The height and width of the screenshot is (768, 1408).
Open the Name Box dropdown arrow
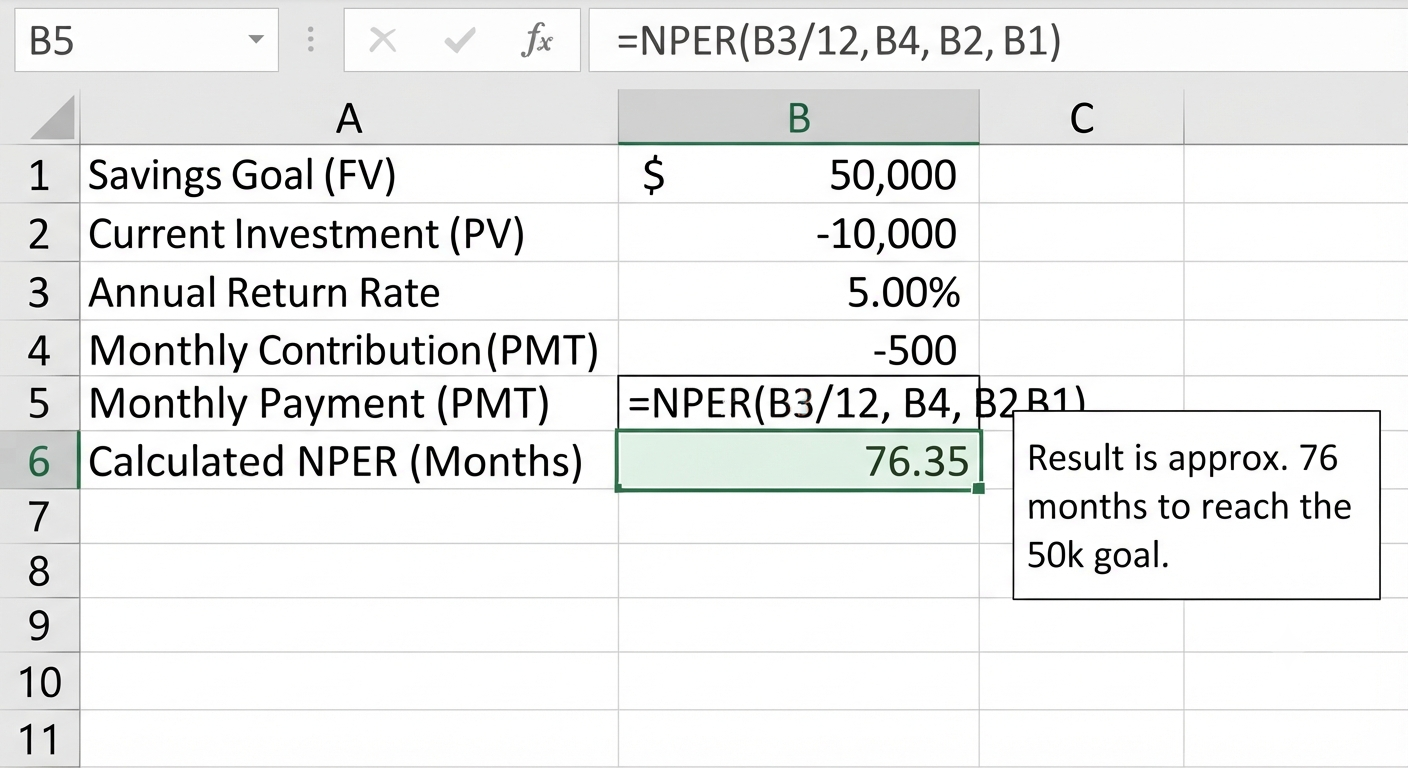point(256,41)
